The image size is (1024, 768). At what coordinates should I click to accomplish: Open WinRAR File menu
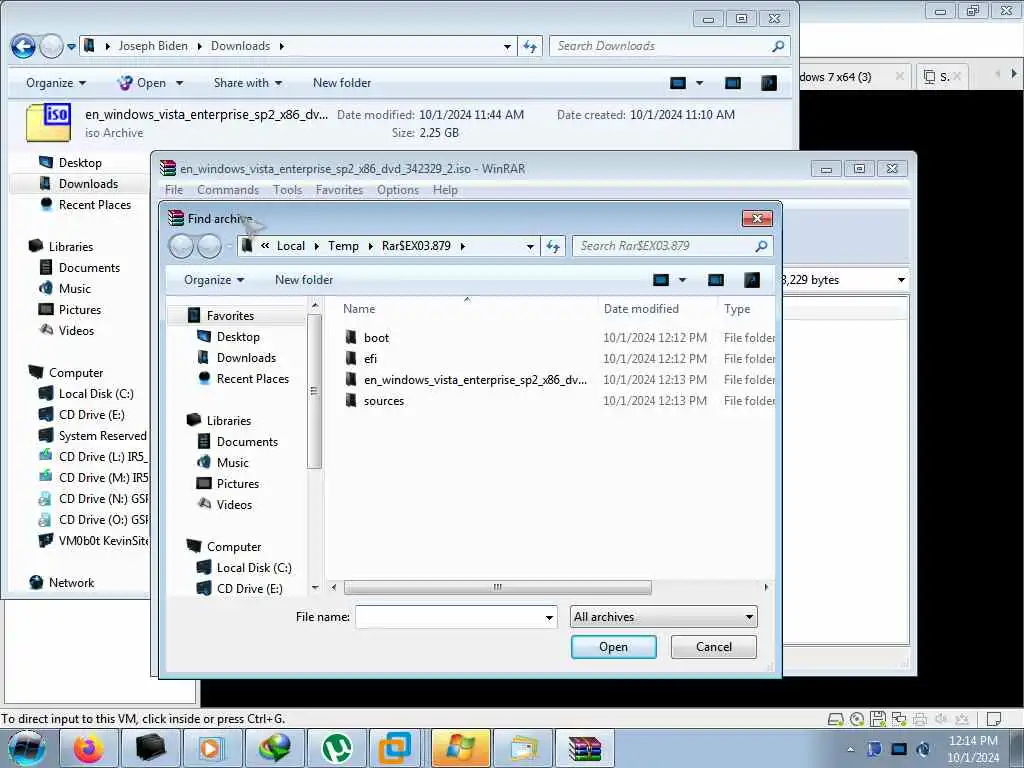point(174,190)
